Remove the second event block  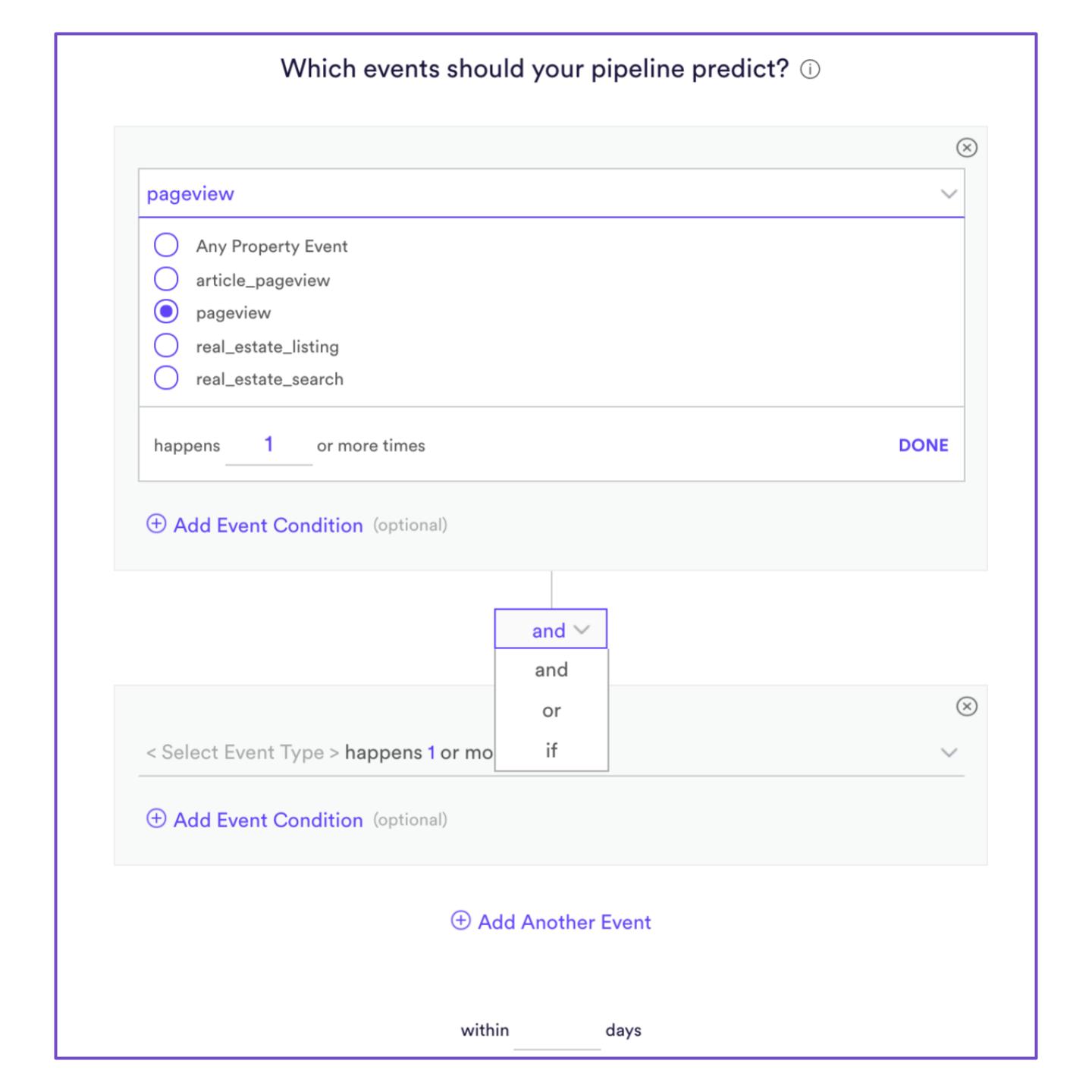point(966,706)
